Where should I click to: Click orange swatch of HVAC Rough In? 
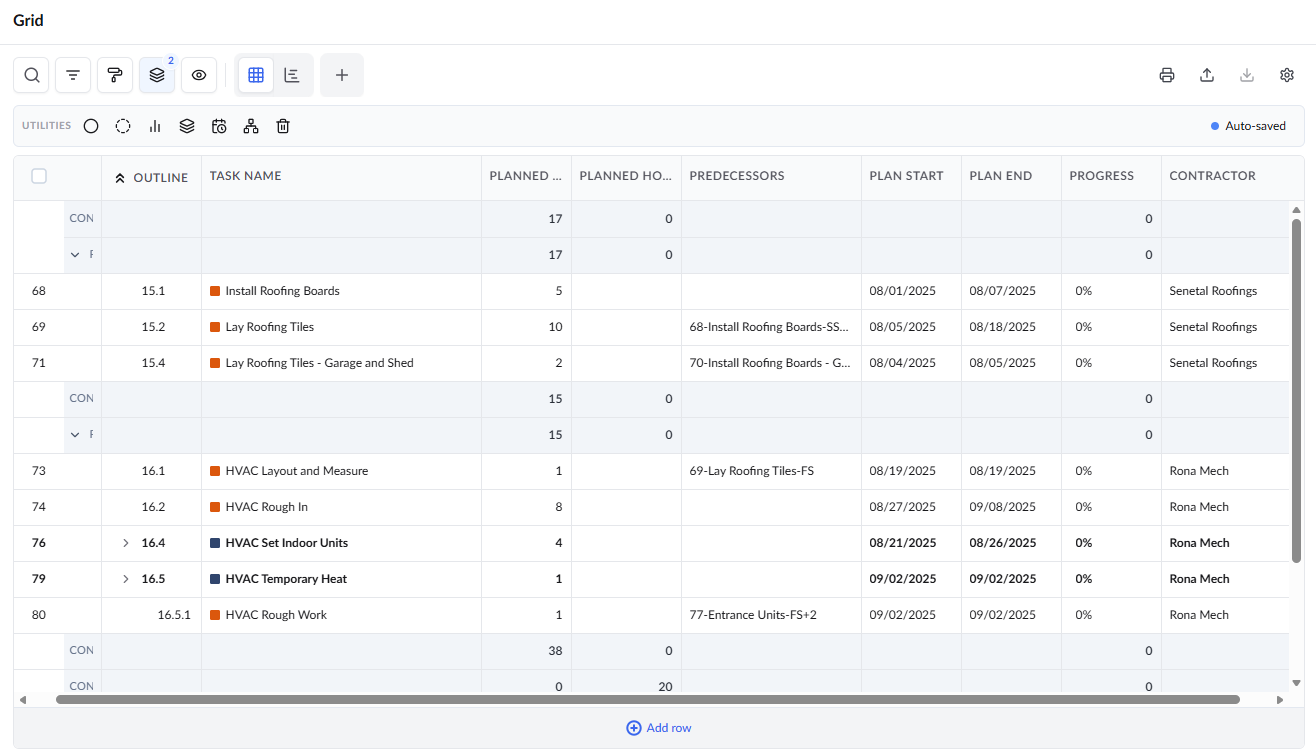[215, 507]
